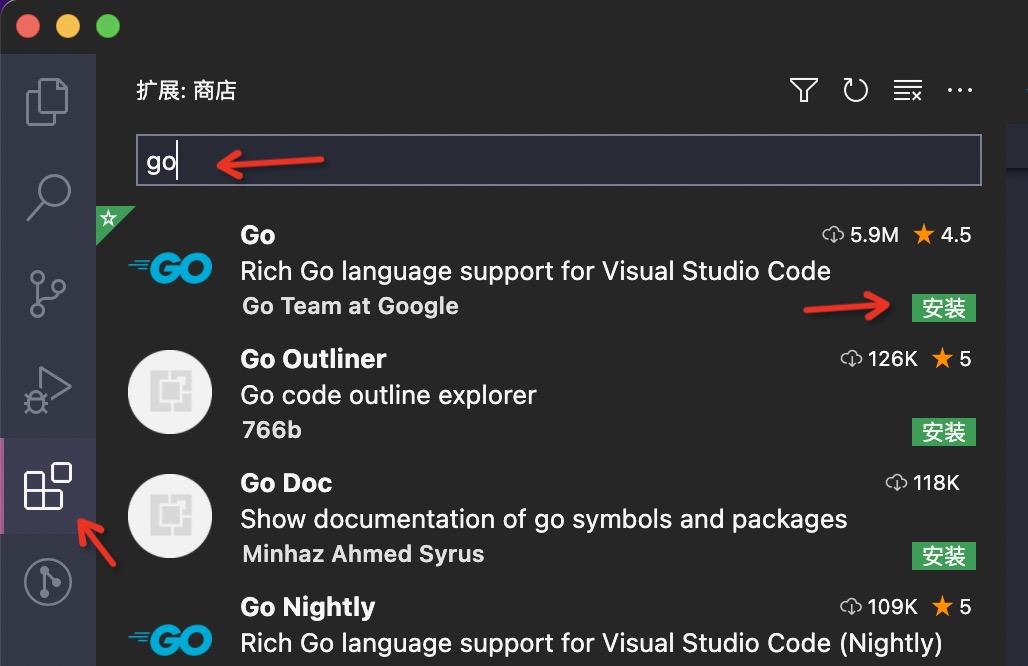Clear extension search results icon

pyautogui.click(x=907, y=91)
